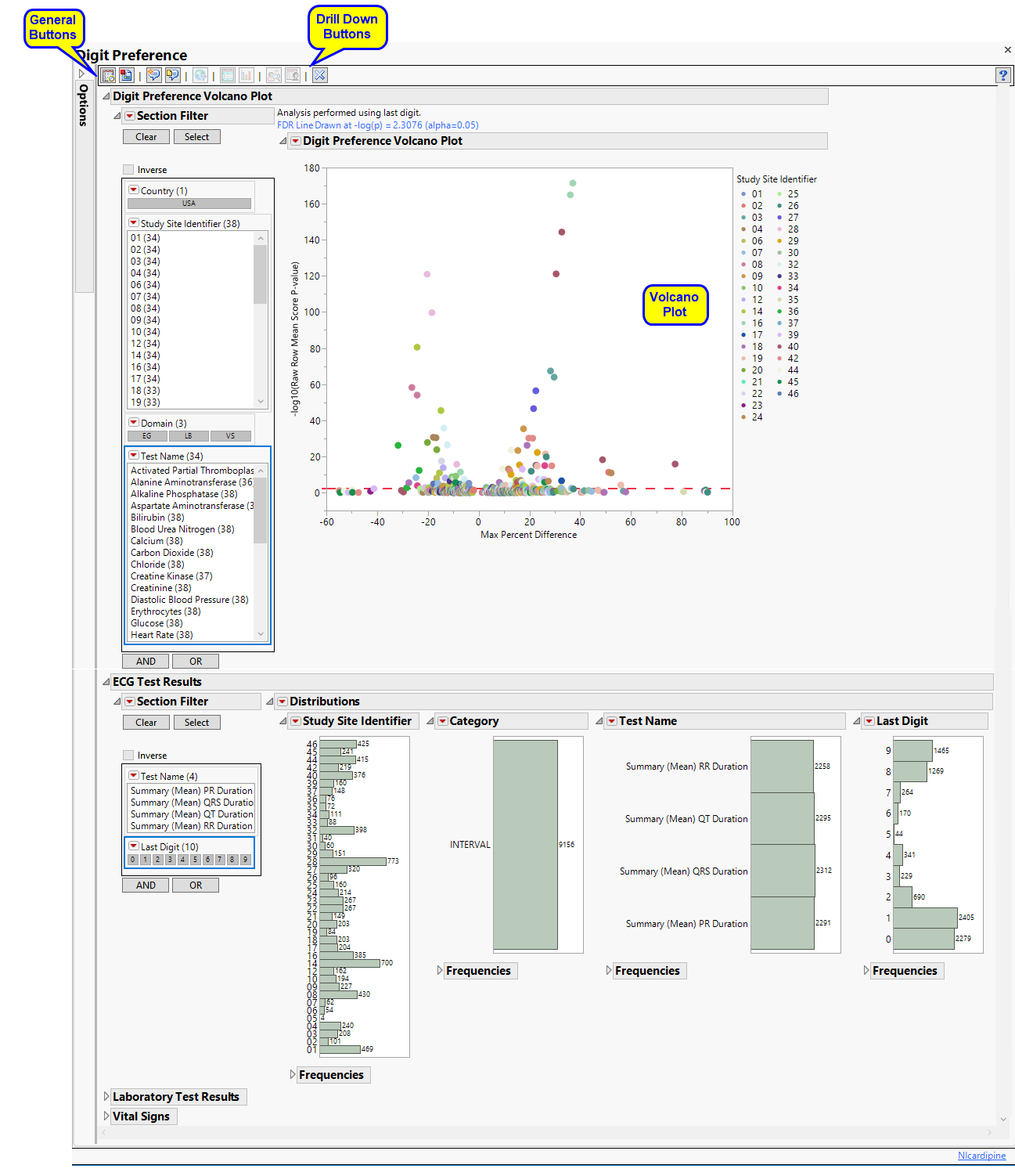Click the view notes speech bubble icon

(172, 76)
